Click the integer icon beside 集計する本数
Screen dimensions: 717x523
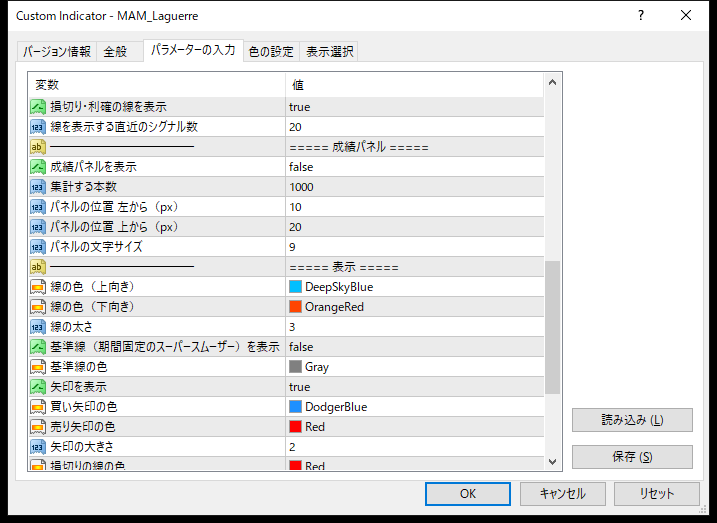(38, 187)
